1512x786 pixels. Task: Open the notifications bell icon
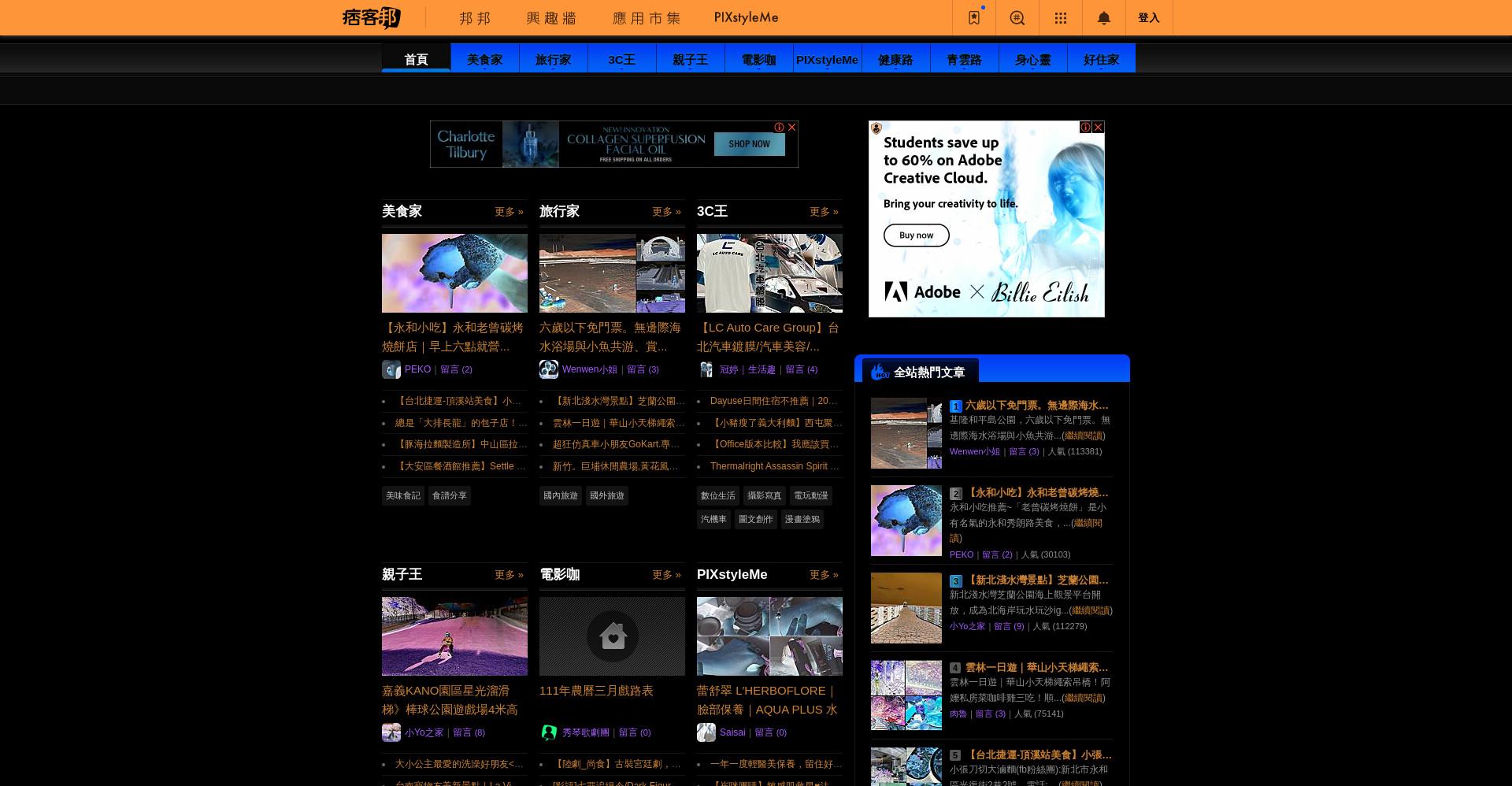tap(1104, 17)
